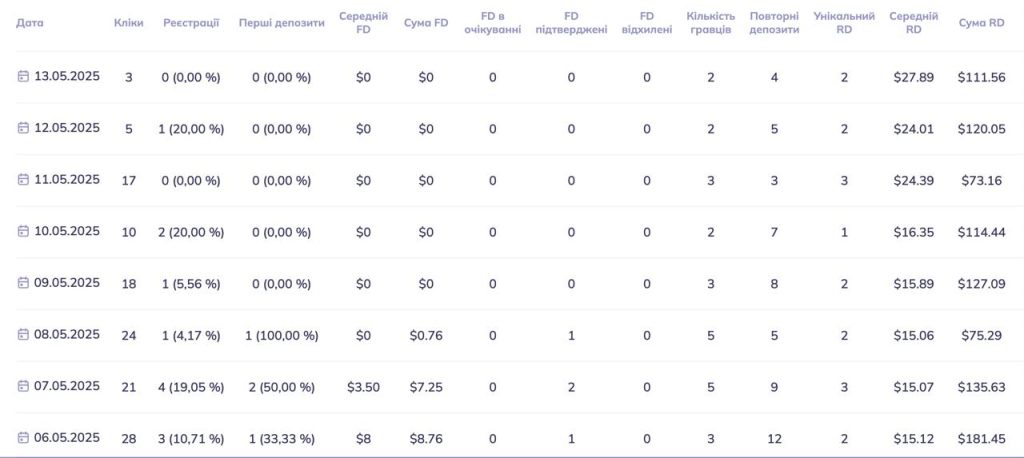
Task: Select the $181.45 Сума RD cell
Action: click(982, 438)
